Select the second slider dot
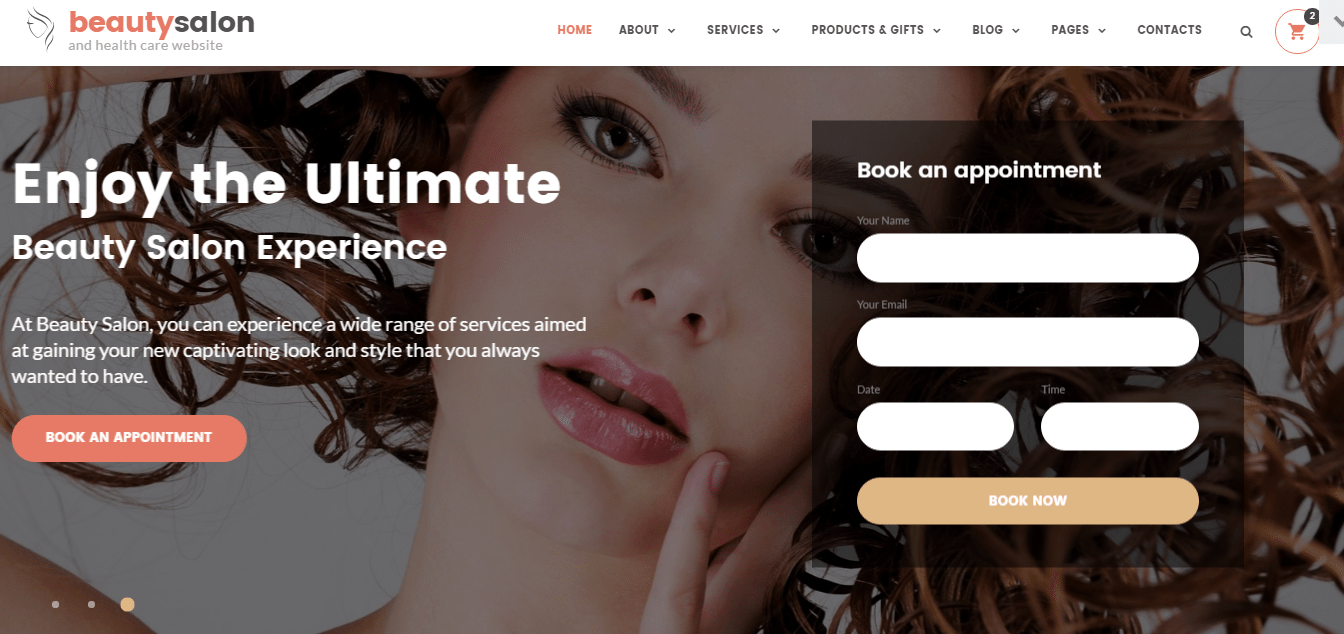This screenshot has width=1344, height=634. 91,604
